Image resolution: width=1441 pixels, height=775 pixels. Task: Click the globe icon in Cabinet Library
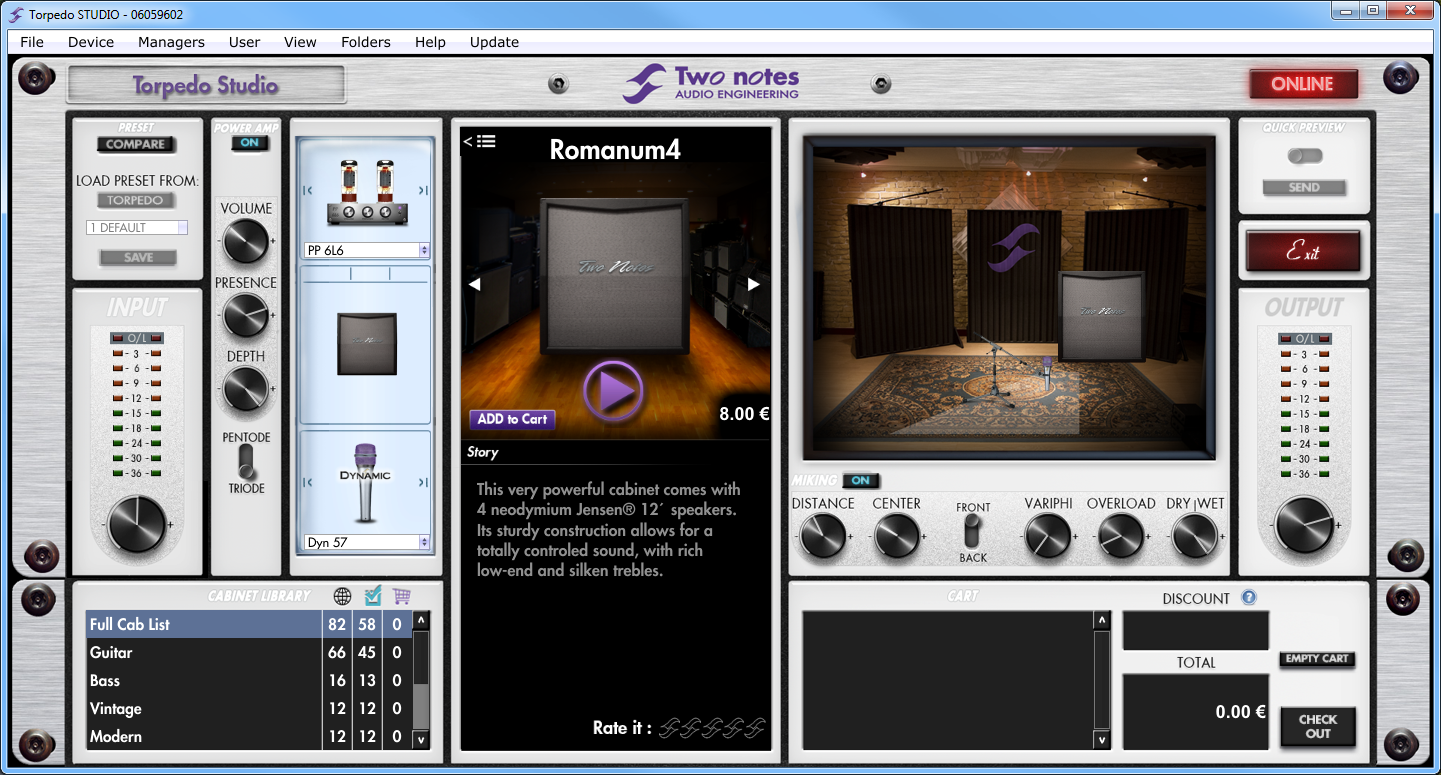point(342,596)
